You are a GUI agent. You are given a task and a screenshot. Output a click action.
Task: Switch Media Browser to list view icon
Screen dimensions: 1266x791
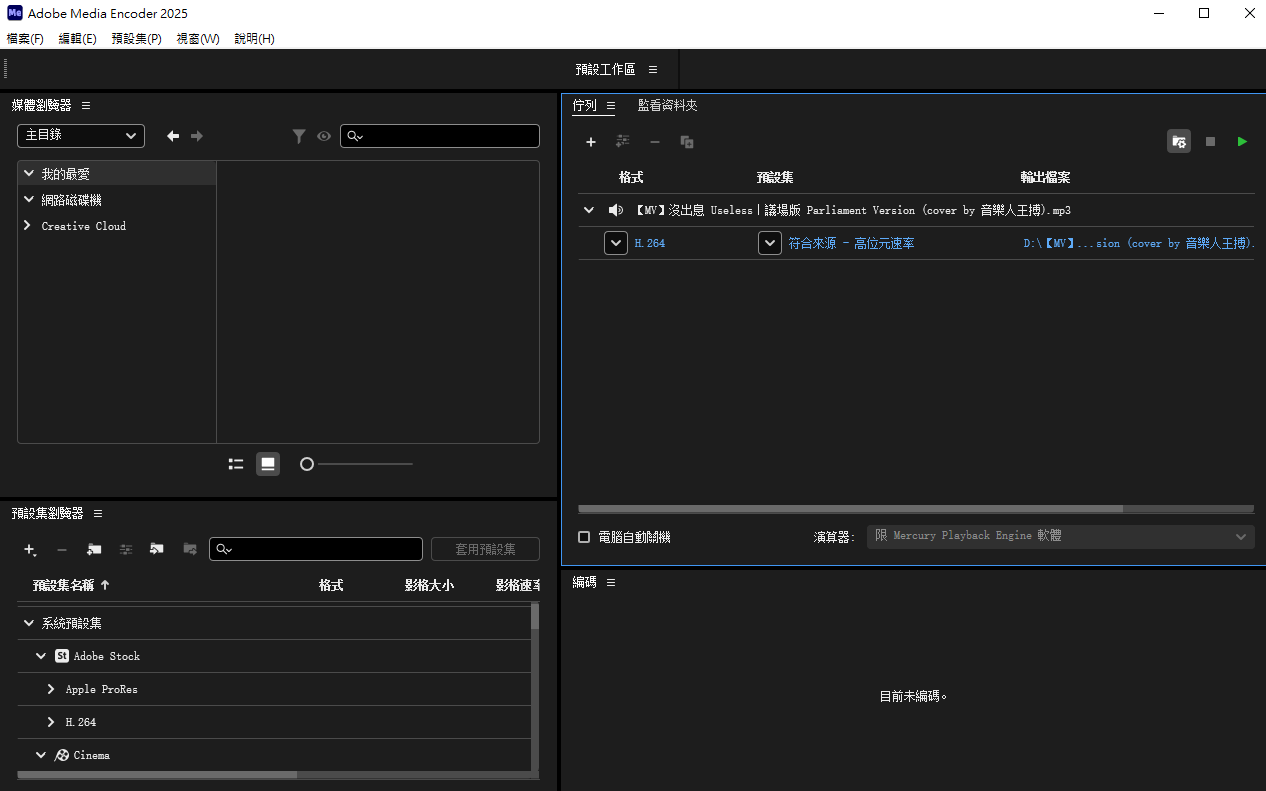coord(236,464)
